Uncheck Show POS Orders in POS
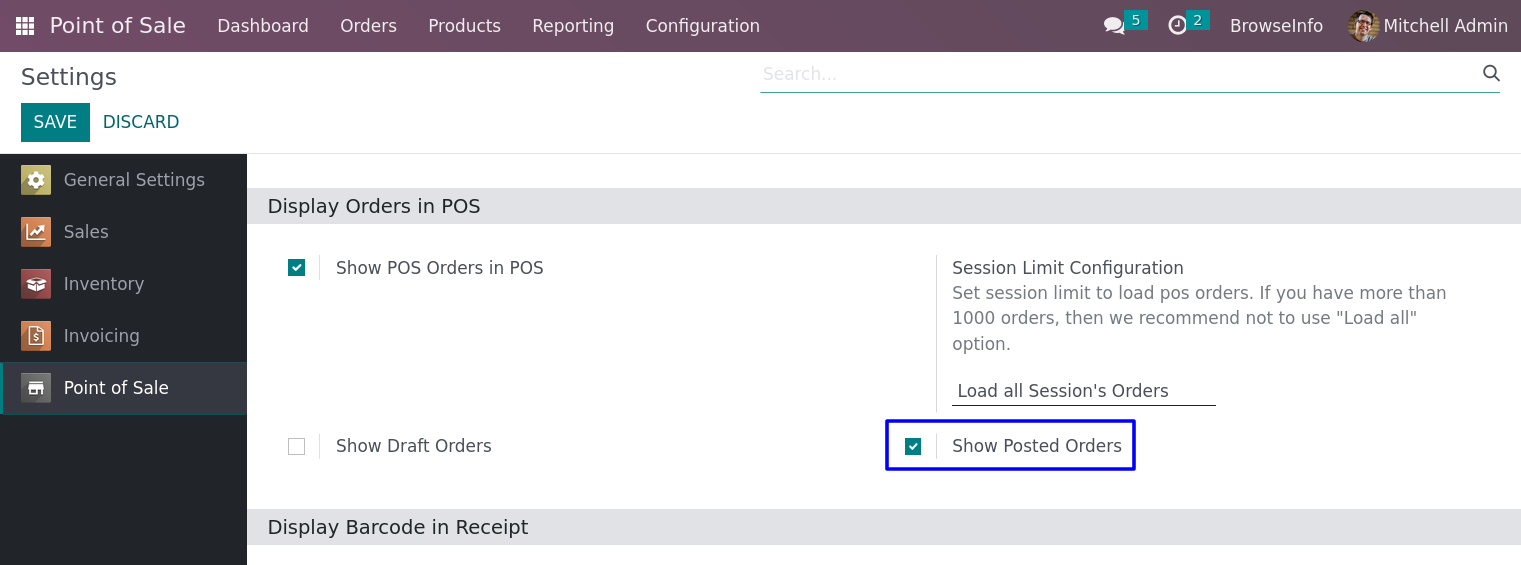The width and height of the screenshot is (1521, 565). coord(296,268)
